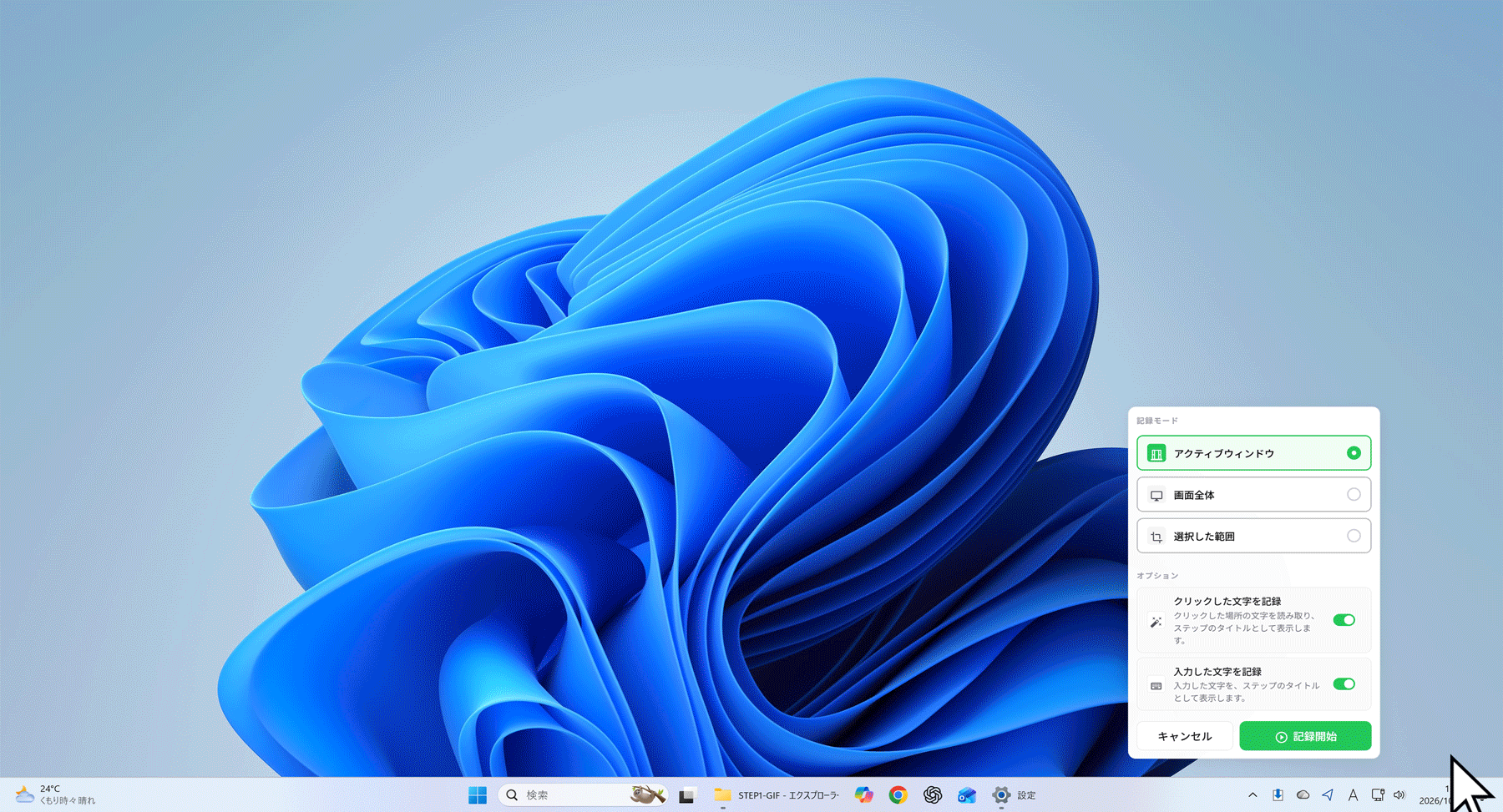This screenshot has width=1503, height=812.
Task: Click the OneDrive cloud tray icon
Action: (1303, 795)
